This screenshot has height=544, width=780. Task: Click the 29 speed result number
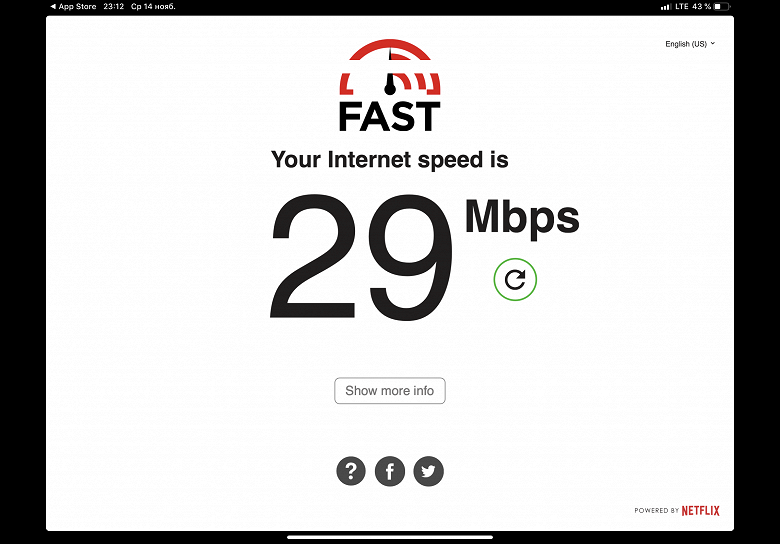(x=362, y=257)
